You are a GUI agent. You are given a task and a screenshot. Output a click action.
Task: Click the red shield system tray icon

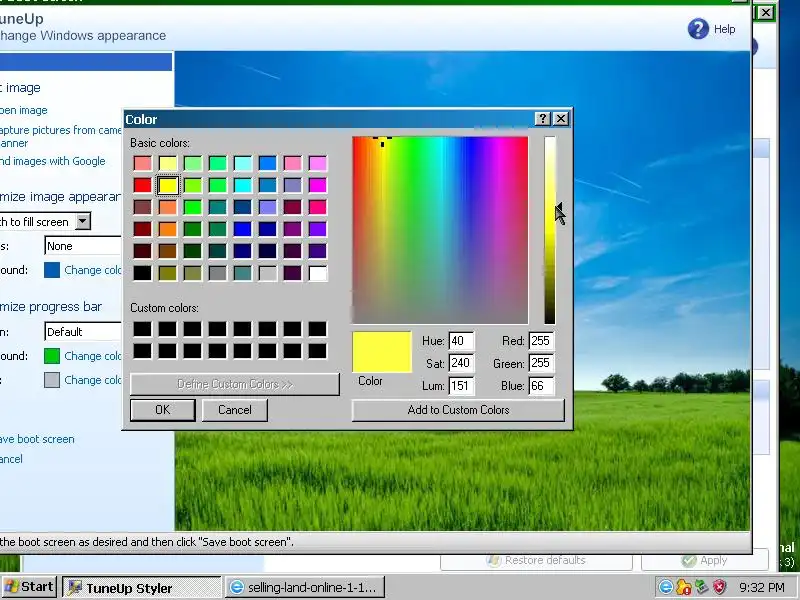719,587
